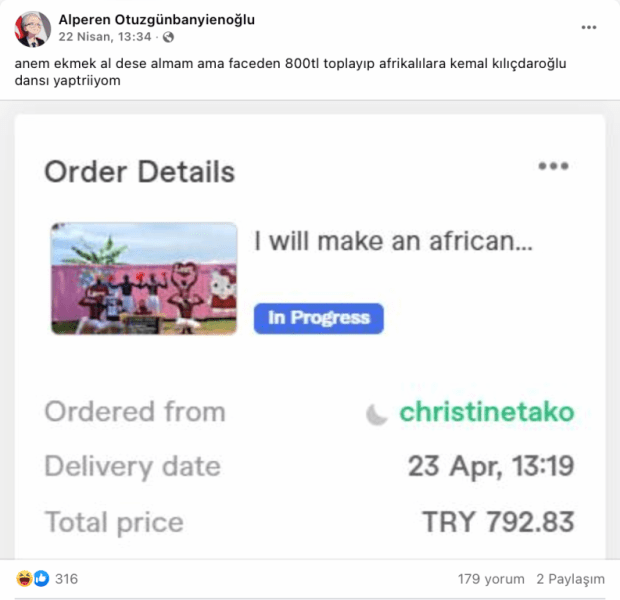Open the 2 Paylaşım shares list

[570, 579]
